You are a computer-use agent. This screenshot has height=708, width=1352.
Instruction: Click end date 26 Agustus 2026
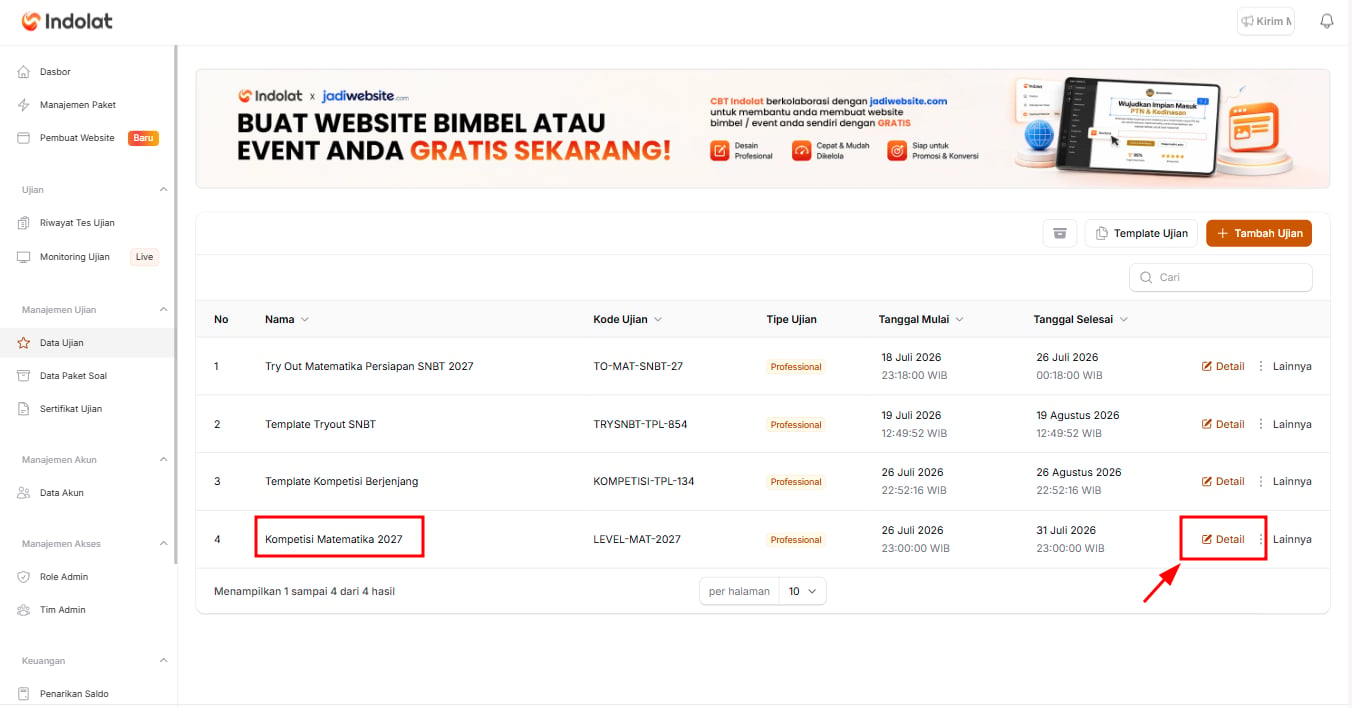(x=1079, y=472)
